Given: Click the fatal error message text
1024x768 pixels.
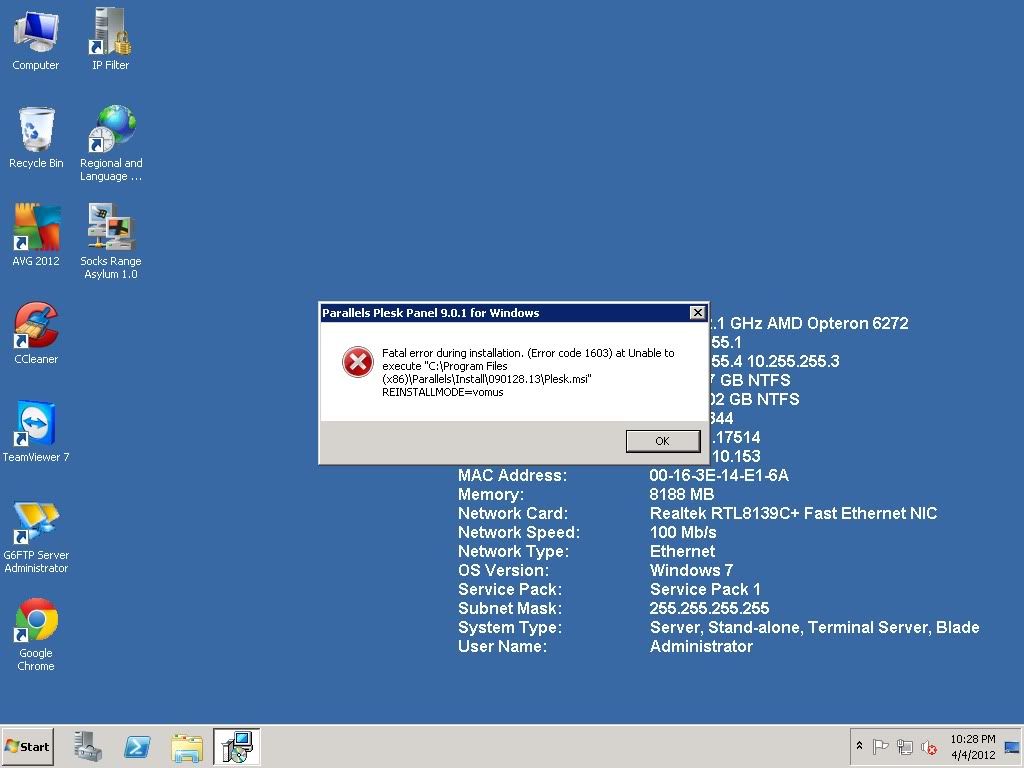Looking at the screenshot, I should tap(528, 372).
